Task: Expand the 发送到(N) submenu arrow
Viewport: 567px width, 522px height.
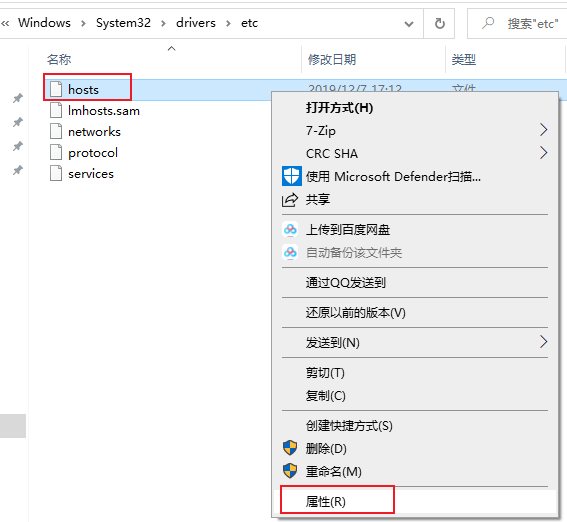Action: pos(543,342)
